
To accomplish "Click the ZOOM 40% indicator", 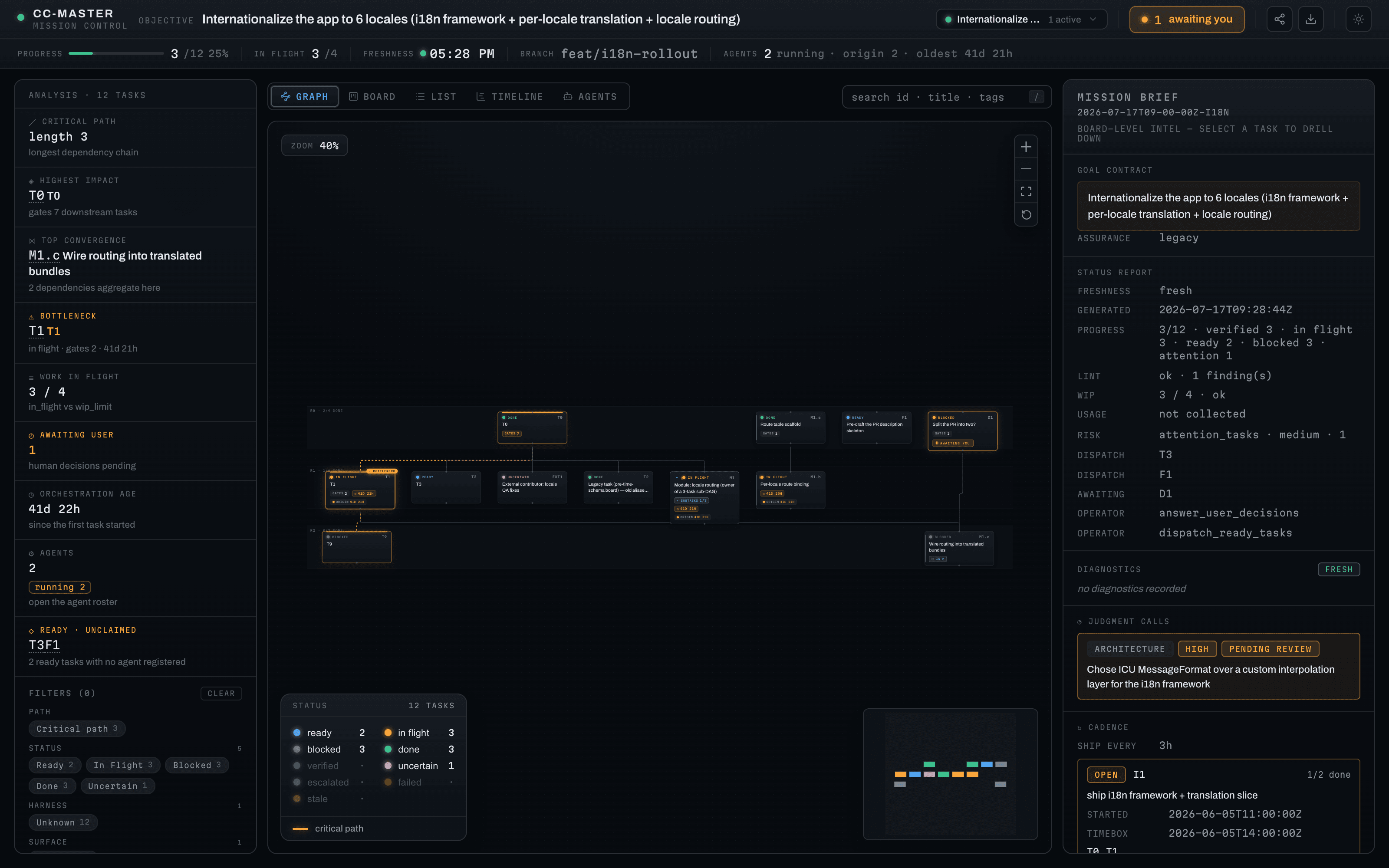I will (315, 146).
